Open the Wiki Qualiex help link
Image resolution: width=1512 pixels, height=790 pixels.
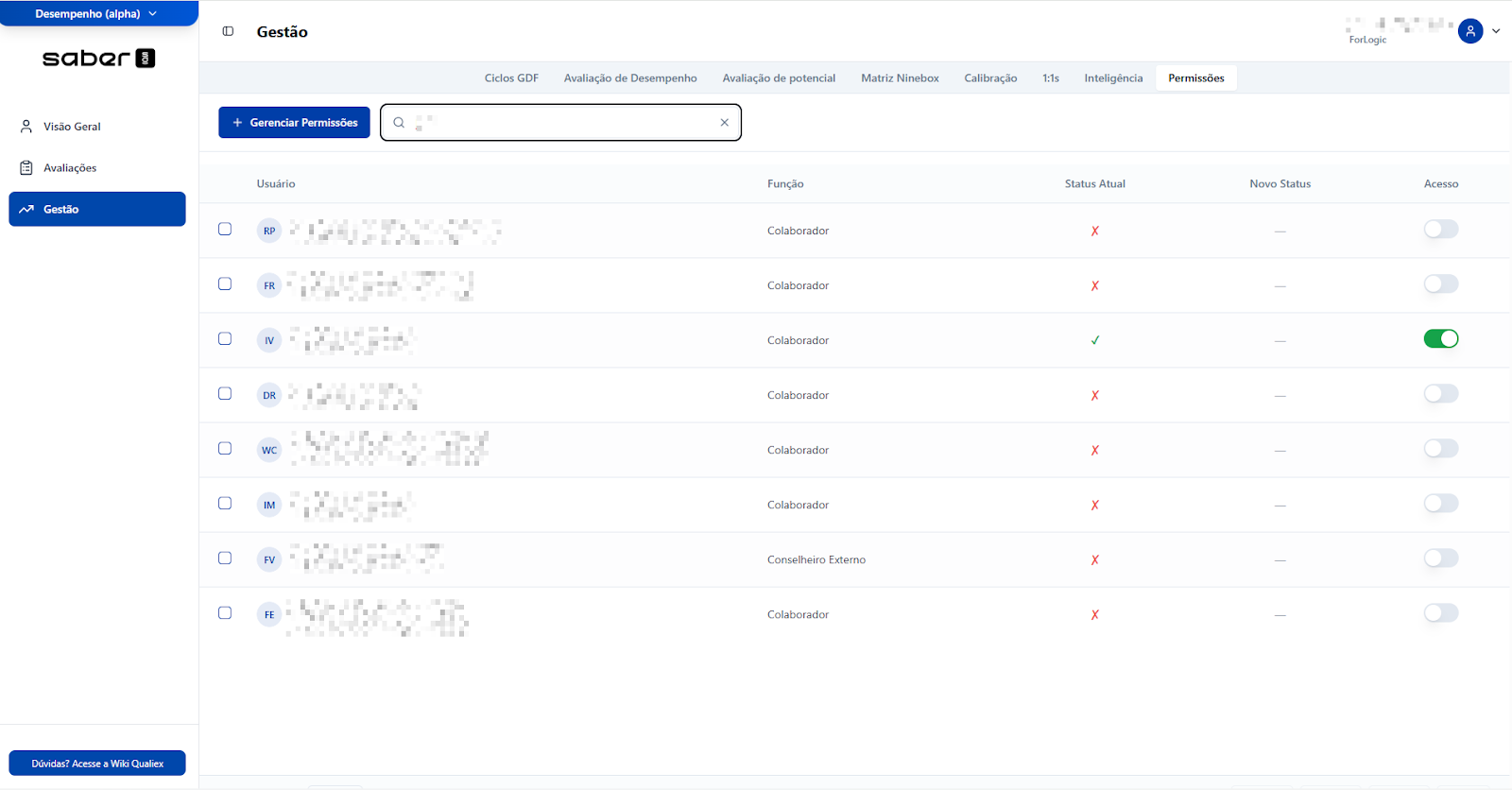[97, 764]
